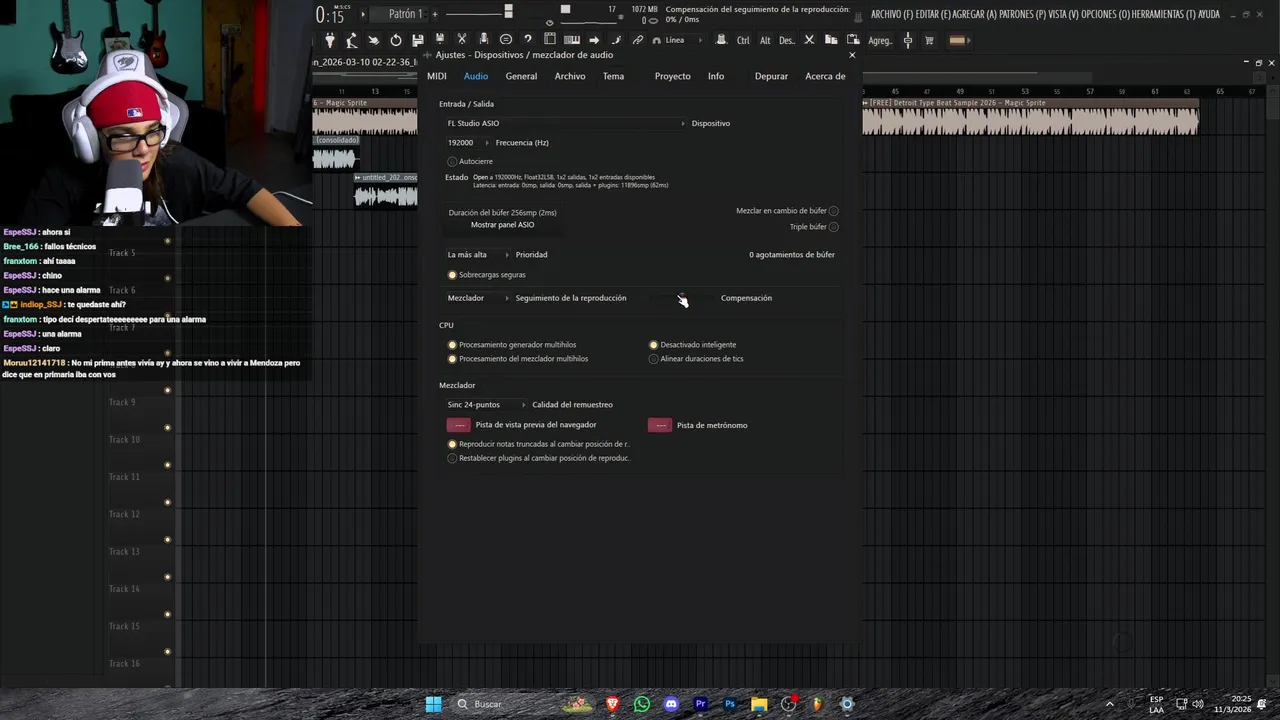Viewport: 1280px width, 720px height.
Task: Open Brave browser from the taskbar
Action: pos(612,704)
